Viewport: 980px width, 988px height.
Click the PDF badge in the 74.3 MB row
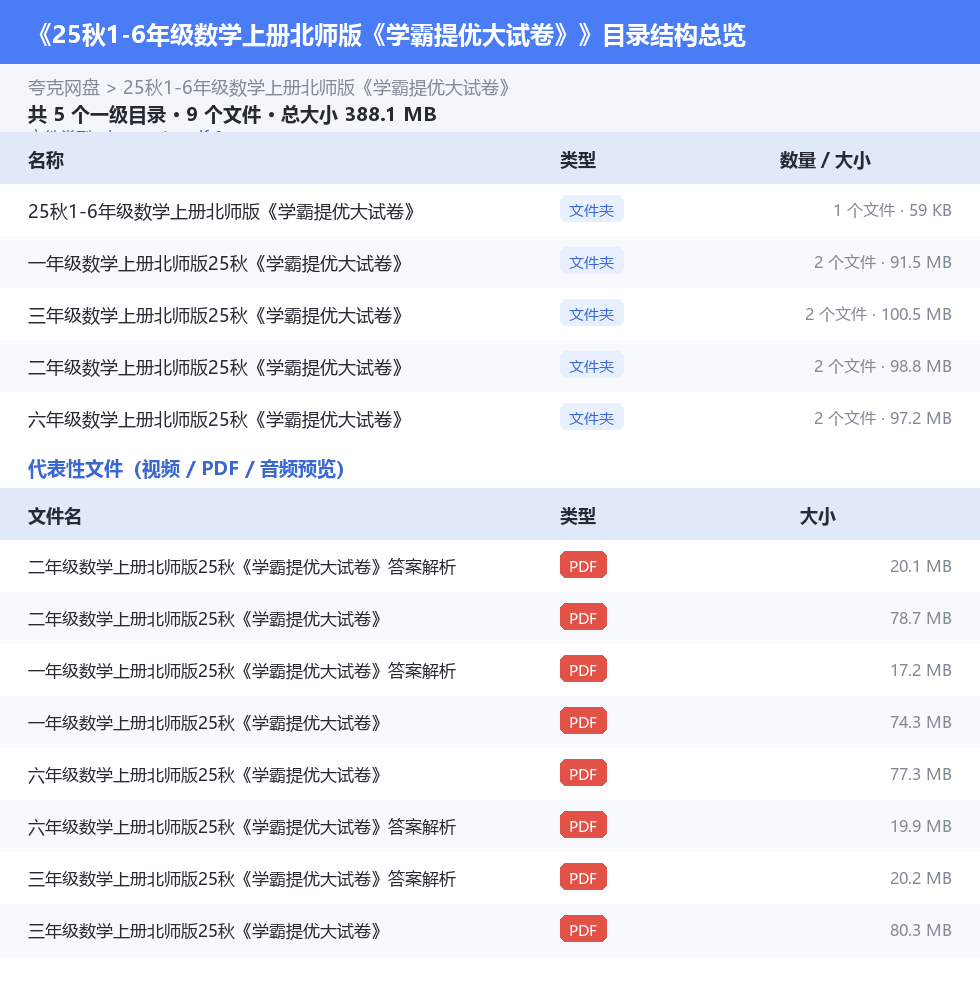coord(584,721)
